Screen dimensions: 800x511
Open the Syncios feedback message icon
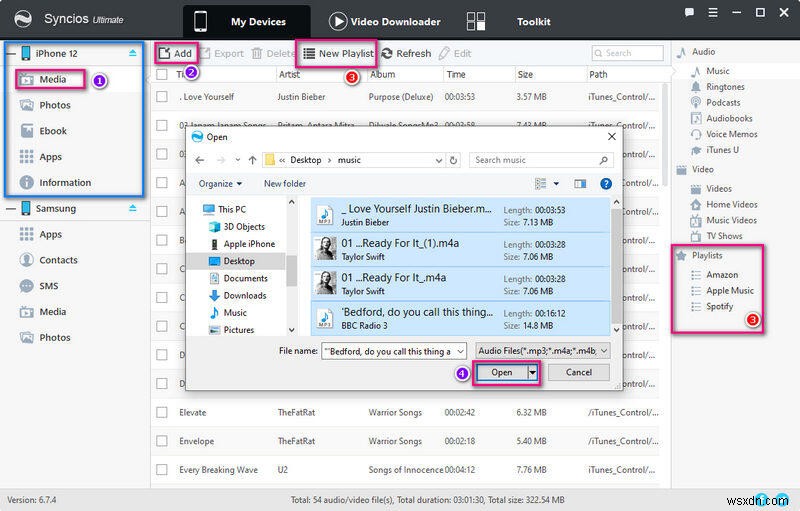coord(689,12)
